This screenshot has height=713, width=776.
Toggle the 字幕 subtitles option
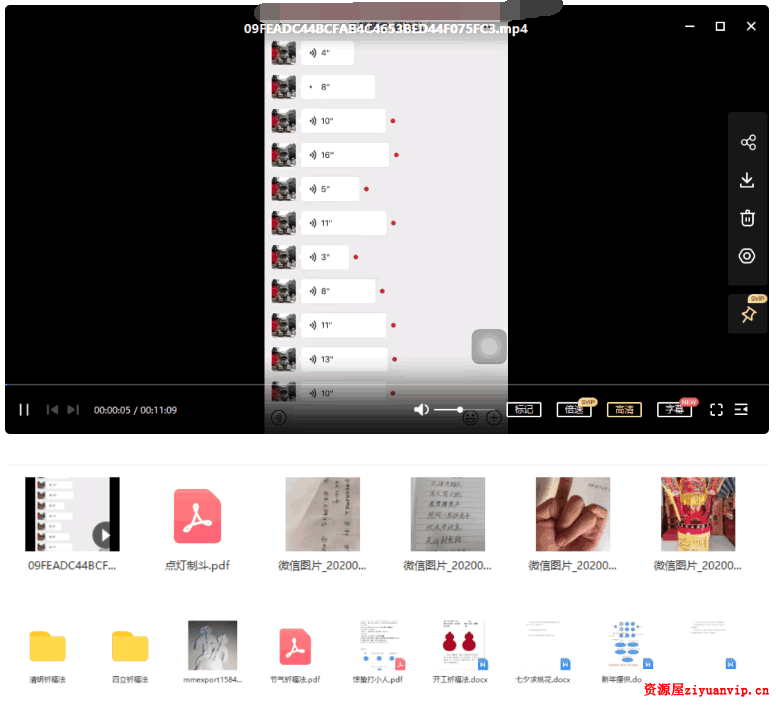click(674, 410)
